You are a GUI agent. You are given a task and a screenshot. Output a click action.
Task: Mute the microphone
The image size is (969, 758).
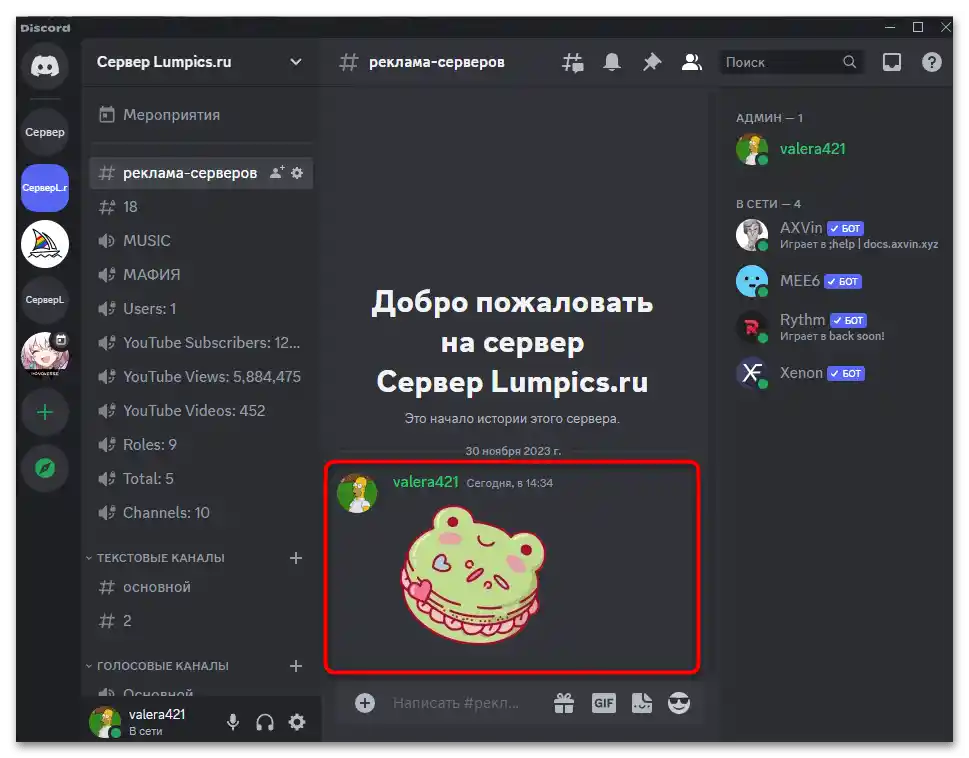click(232, 721)
